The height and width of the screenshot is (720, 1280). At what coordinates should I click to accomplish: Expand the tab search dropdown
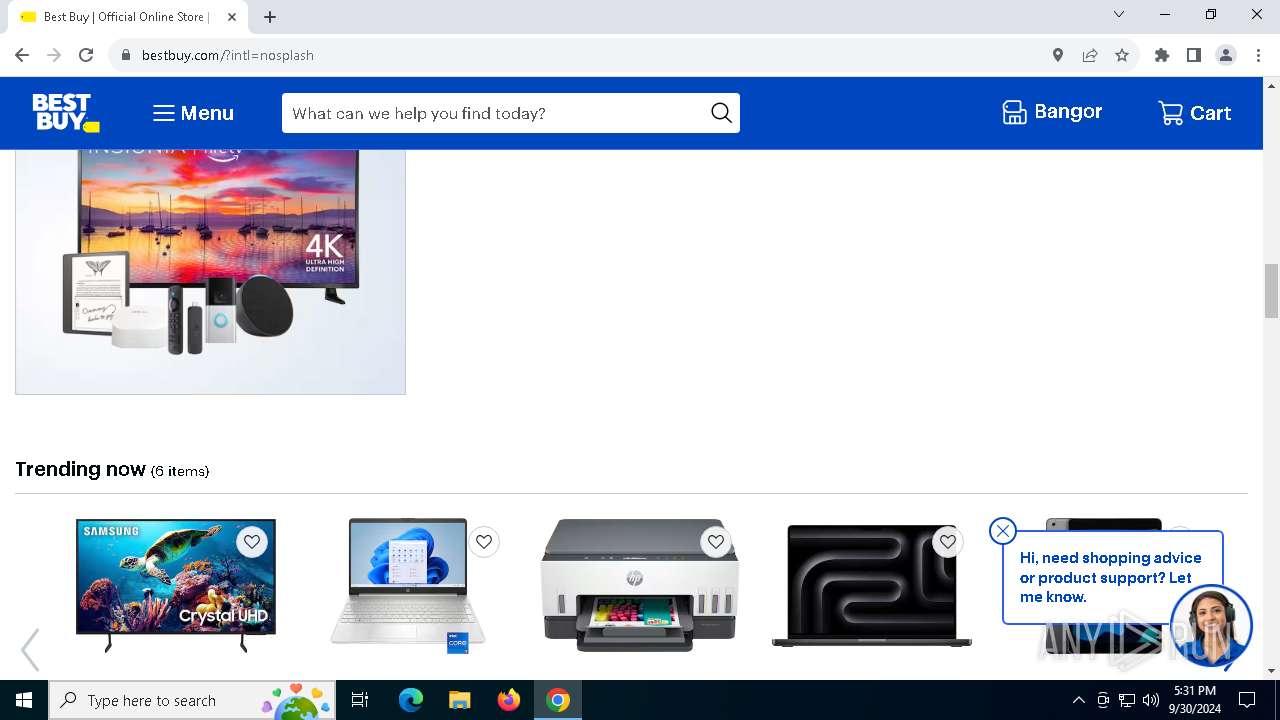(x=1119, y=14)
